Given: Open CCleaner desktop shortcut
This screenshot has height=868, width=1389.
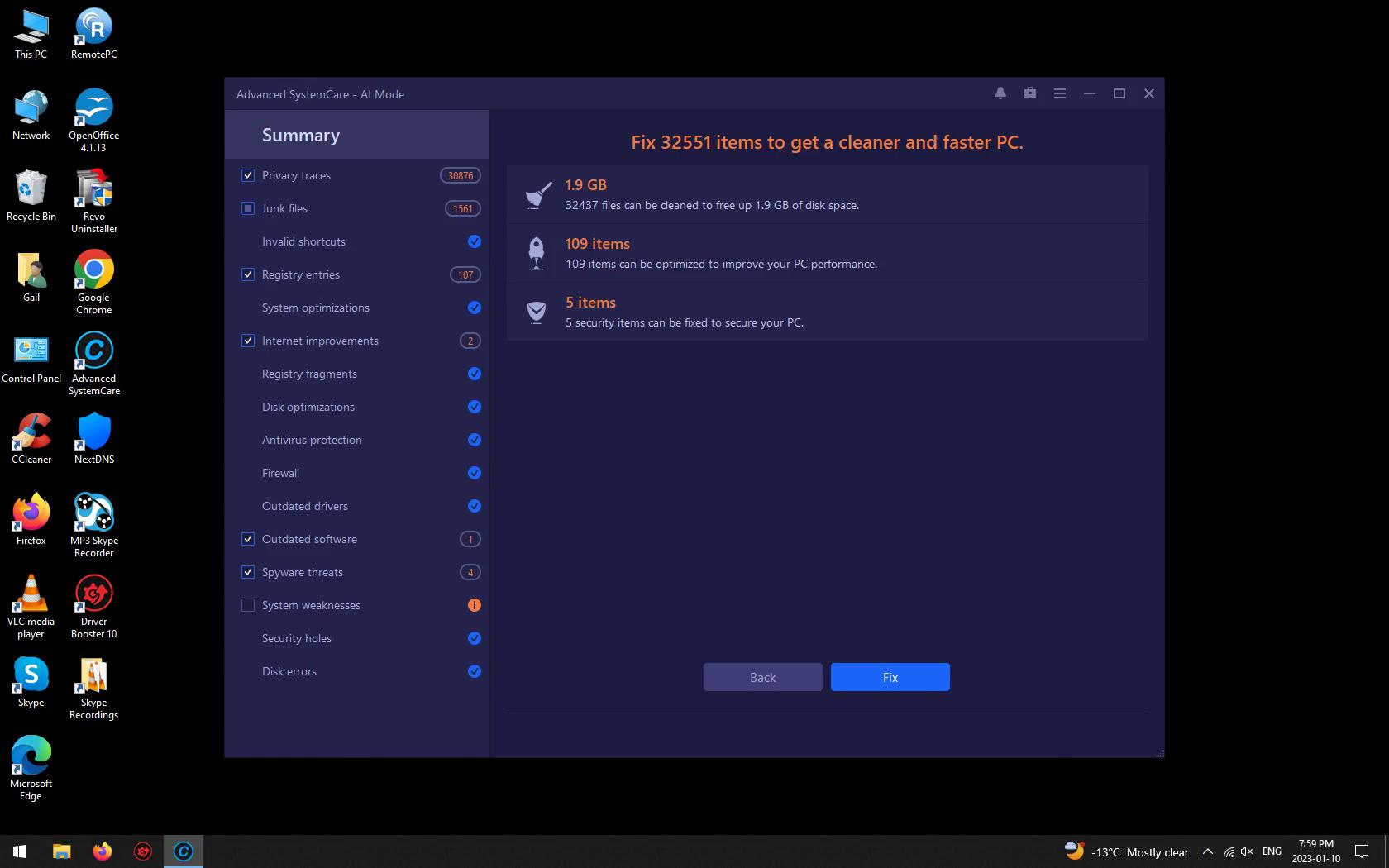Looking at the screenshot, I should click(x=31, y=439).
